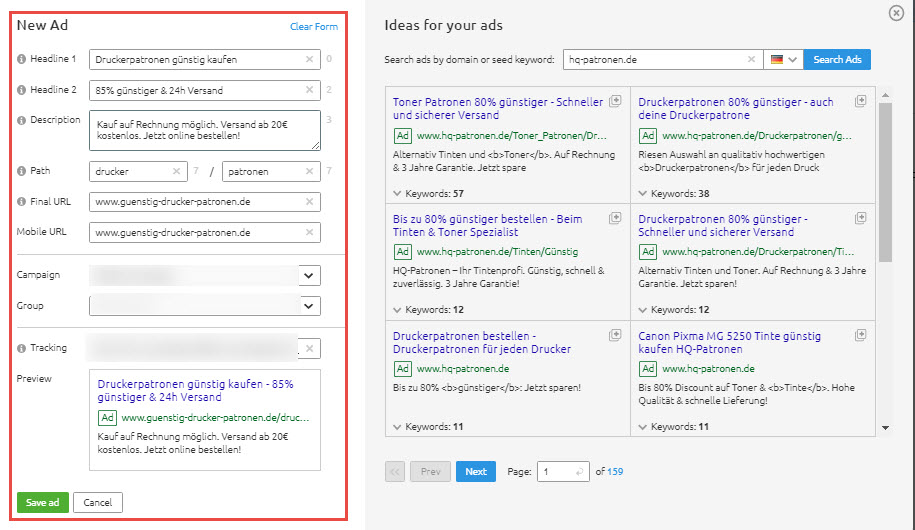915x530 pixels.
Task: Click the info icon beside Tracking
Action: (22, 348)
